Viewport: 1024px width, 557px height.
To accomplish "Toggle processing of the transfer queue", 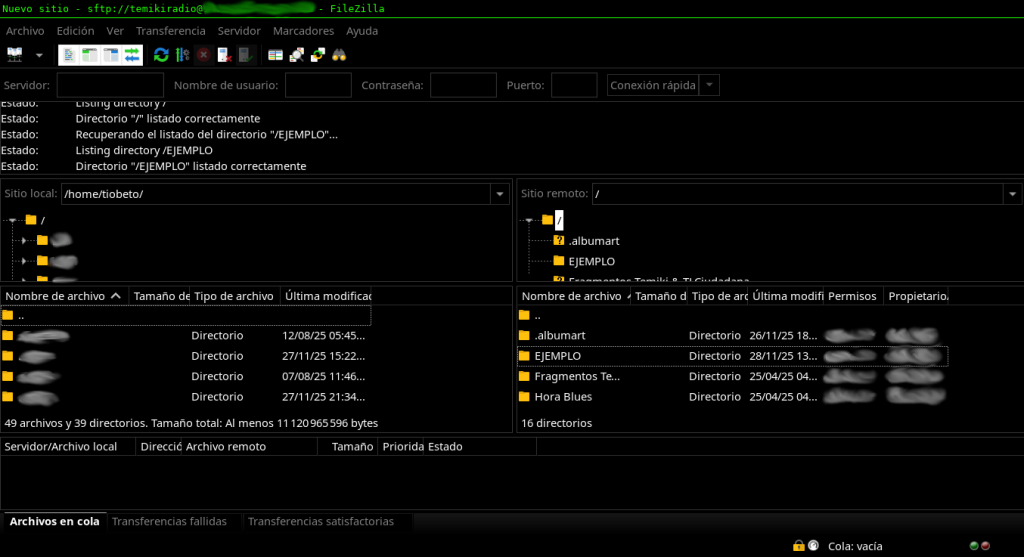I will [x=182, y=55].
